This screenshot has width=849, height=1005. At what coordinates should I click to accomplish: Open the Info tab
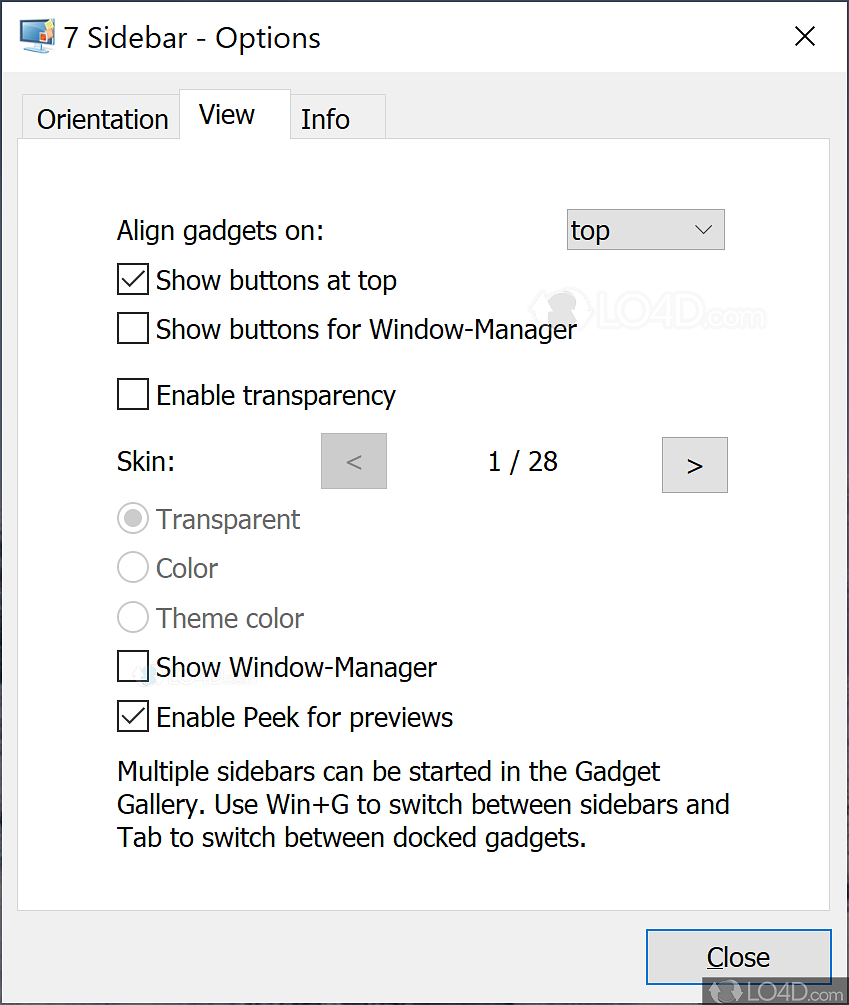coord(324,118)
